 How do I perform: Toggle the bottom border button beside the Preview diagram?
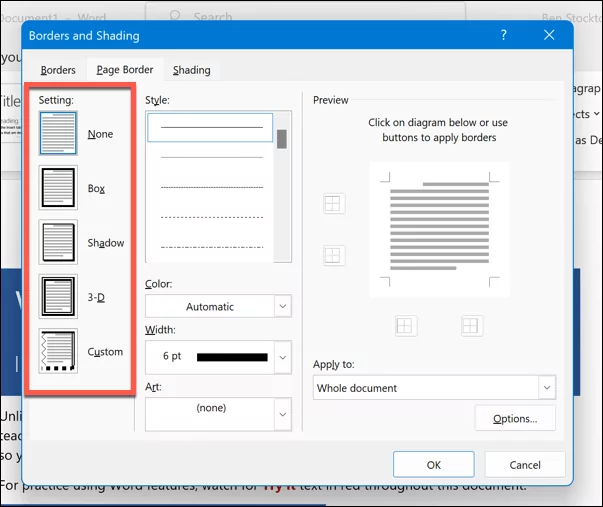(334, 255)
